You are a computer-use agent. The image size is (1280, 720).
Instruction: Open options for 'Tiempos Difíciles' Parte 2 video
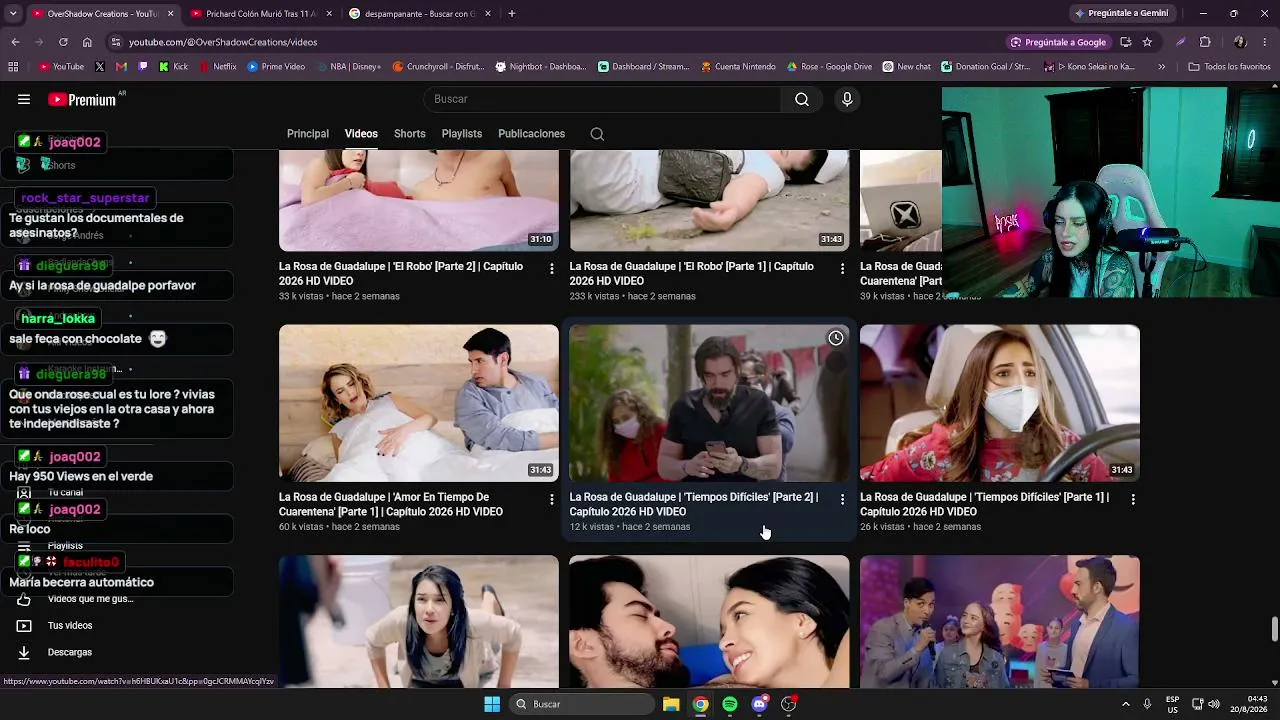[842, 498]
